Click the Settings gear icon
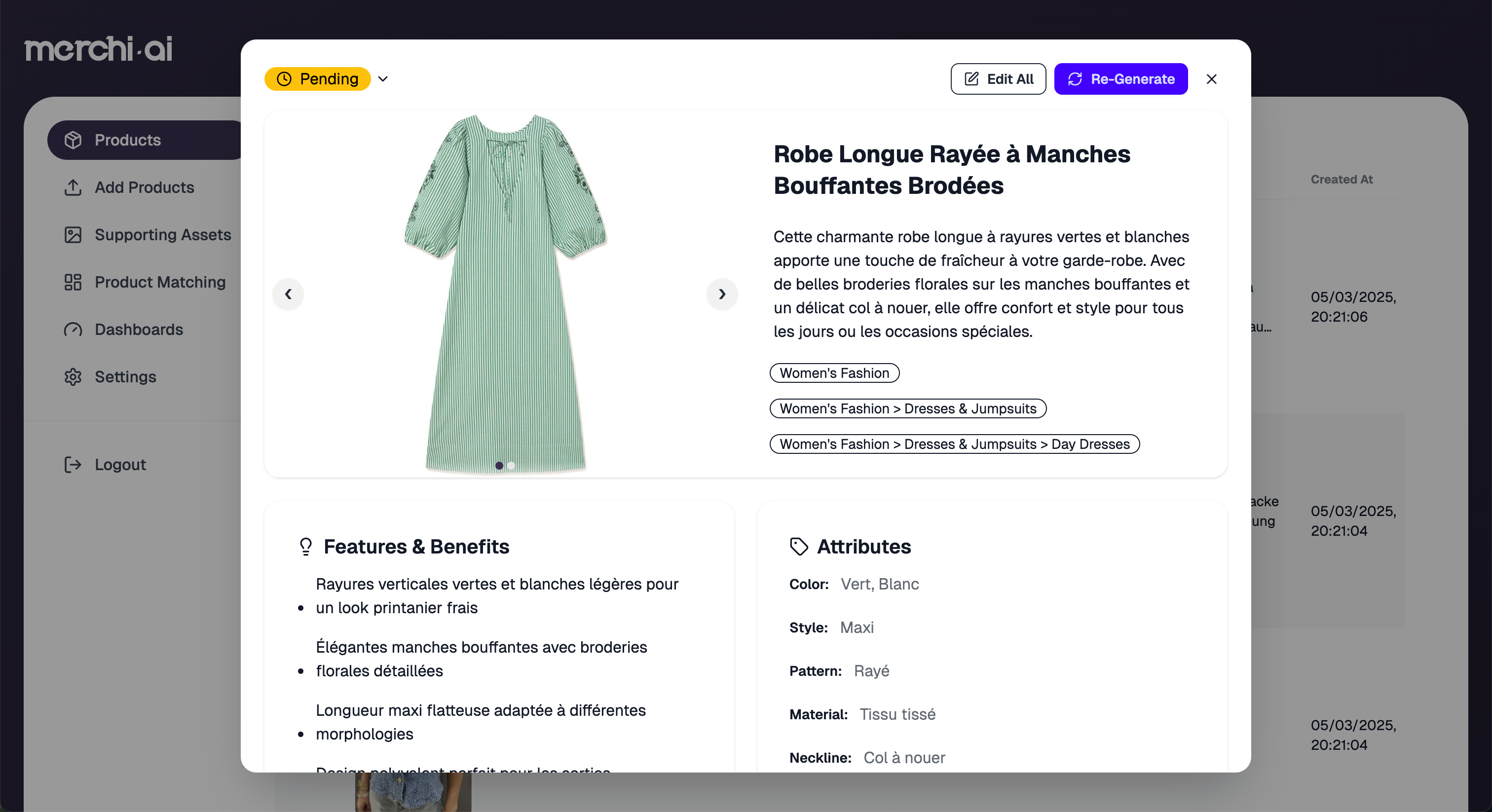 pyautogui.click(x=73, y=377)
